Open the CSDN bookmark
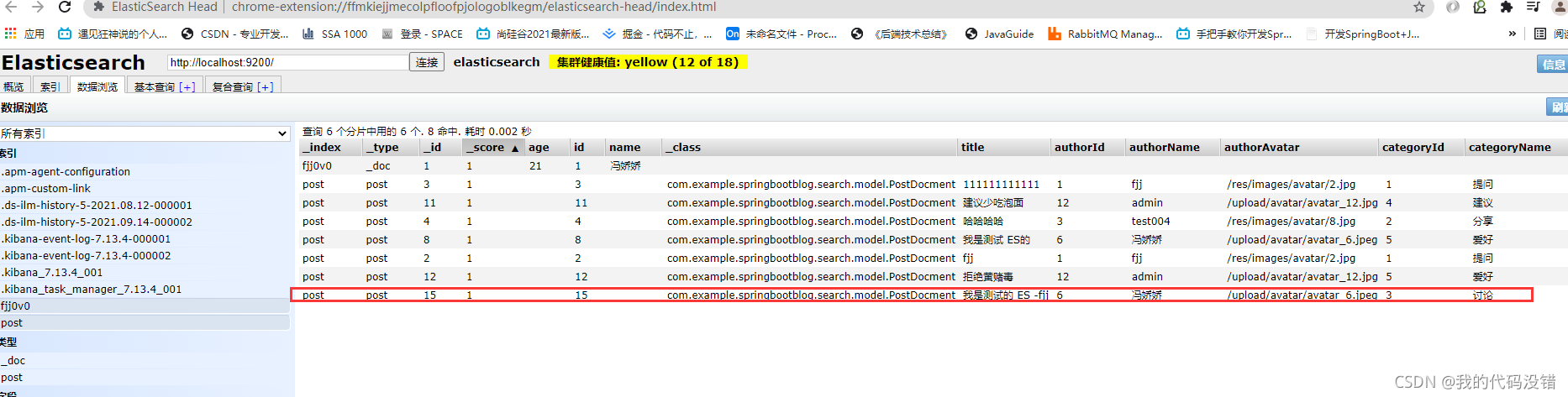 coord(234,34)
